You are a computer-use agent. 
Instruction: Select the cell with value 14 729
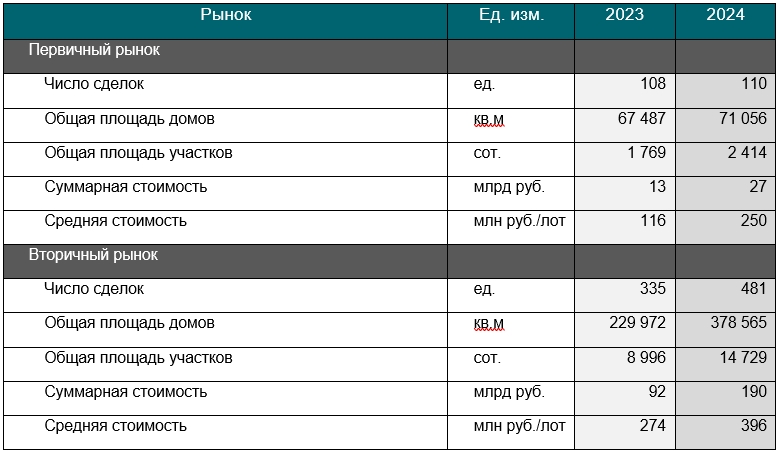click(725, 364)
